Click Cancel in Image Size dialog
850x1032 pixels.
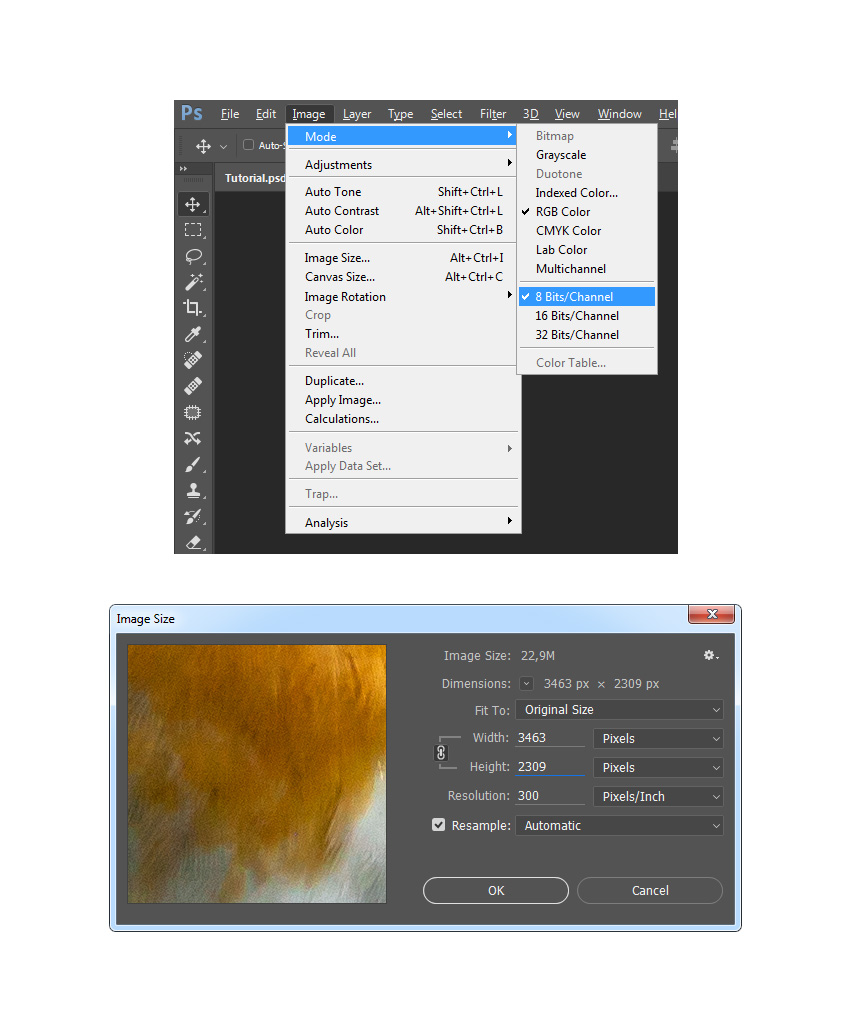649,891
